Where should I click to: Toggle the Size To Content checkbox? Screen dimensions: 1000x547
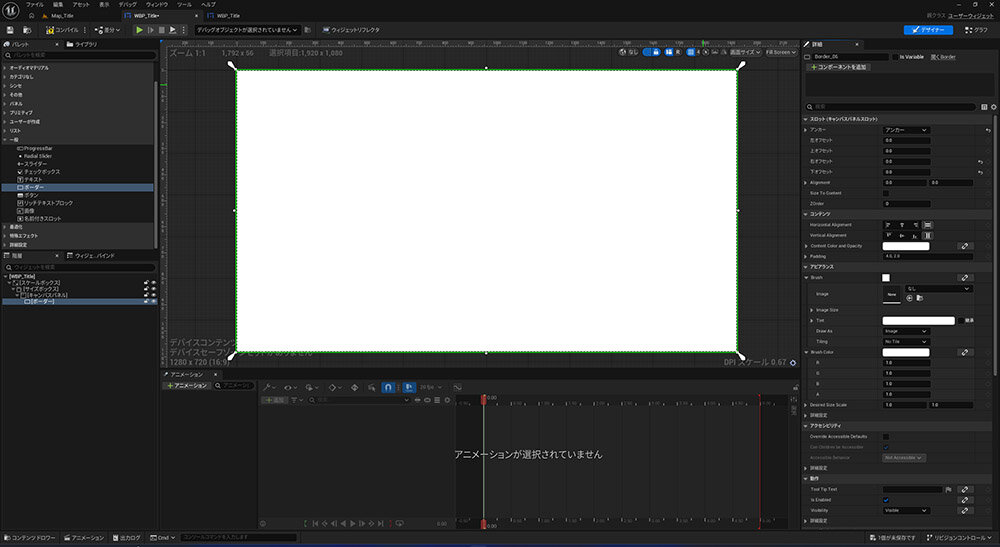tap(886, 193)
